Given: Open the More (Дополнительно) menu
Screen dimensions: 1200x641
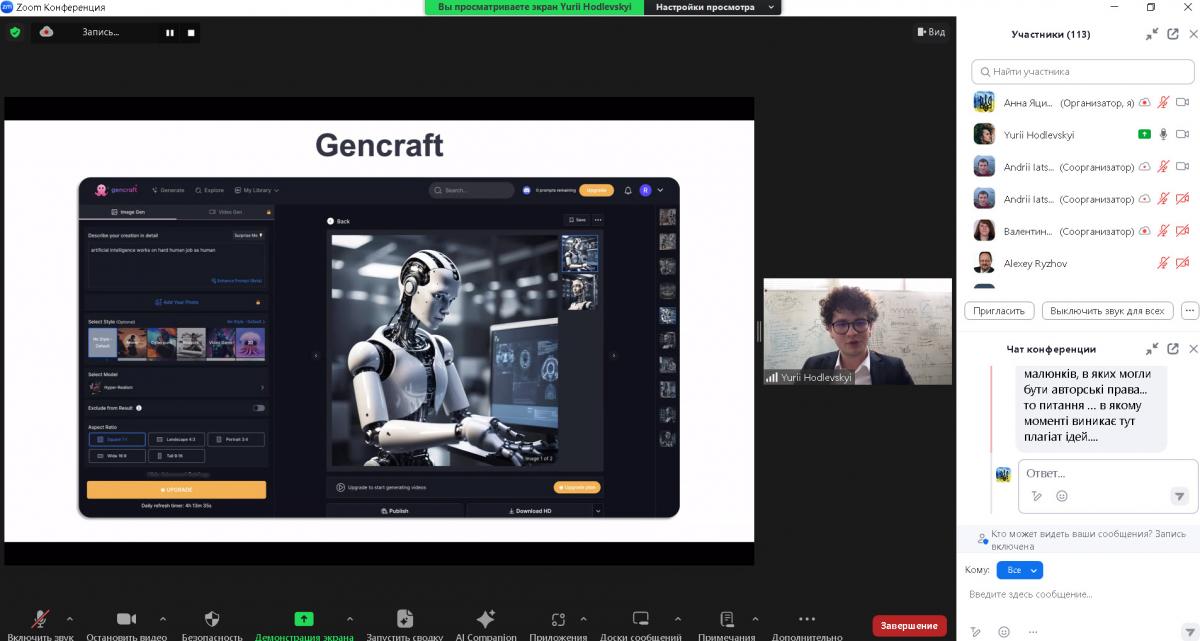Looking at the screenshot, I should coord(807,619).
